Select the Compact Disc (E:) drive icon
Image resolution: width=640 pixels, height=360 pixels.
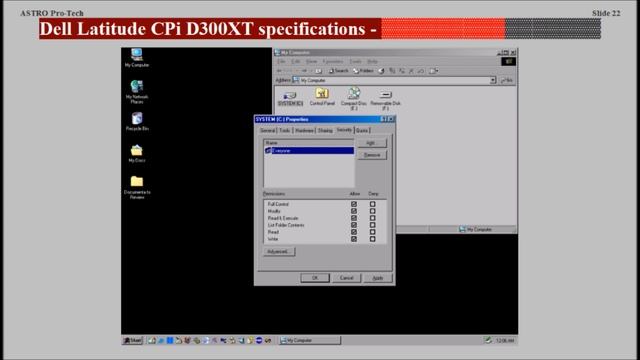(353, 98)
